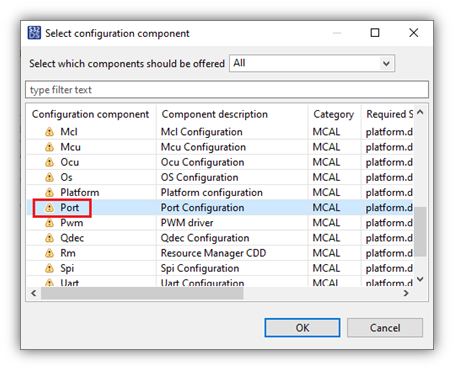Select the Ocu component row
The height and width of the screenshot is (370, 454).
tap(220, 162)
